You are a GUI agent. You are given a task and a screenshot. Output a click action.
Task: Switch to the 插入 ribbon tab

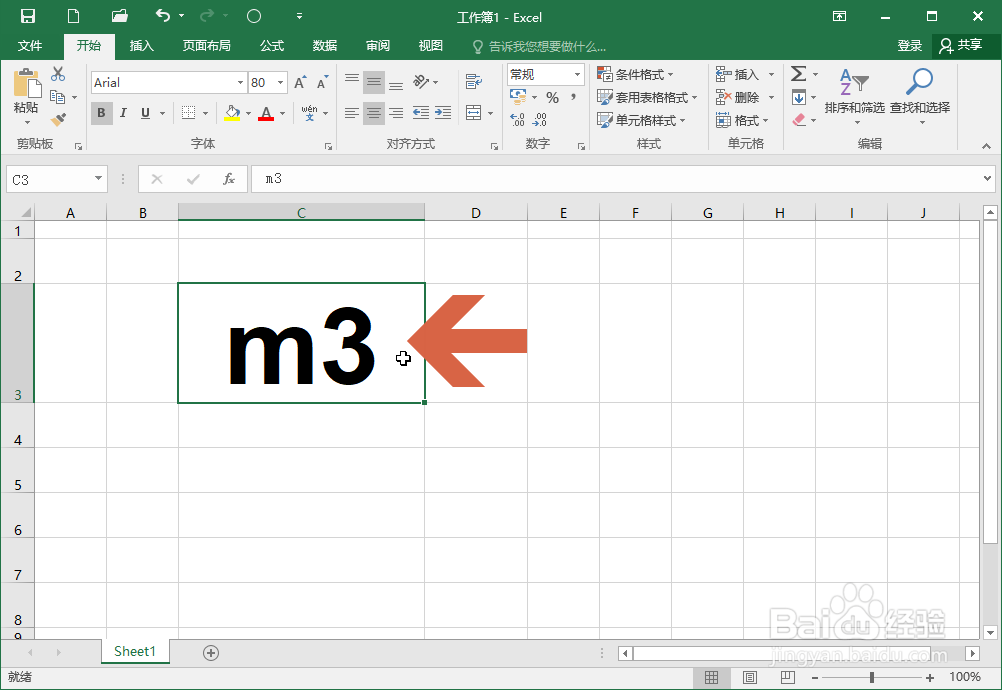[141, 45]
